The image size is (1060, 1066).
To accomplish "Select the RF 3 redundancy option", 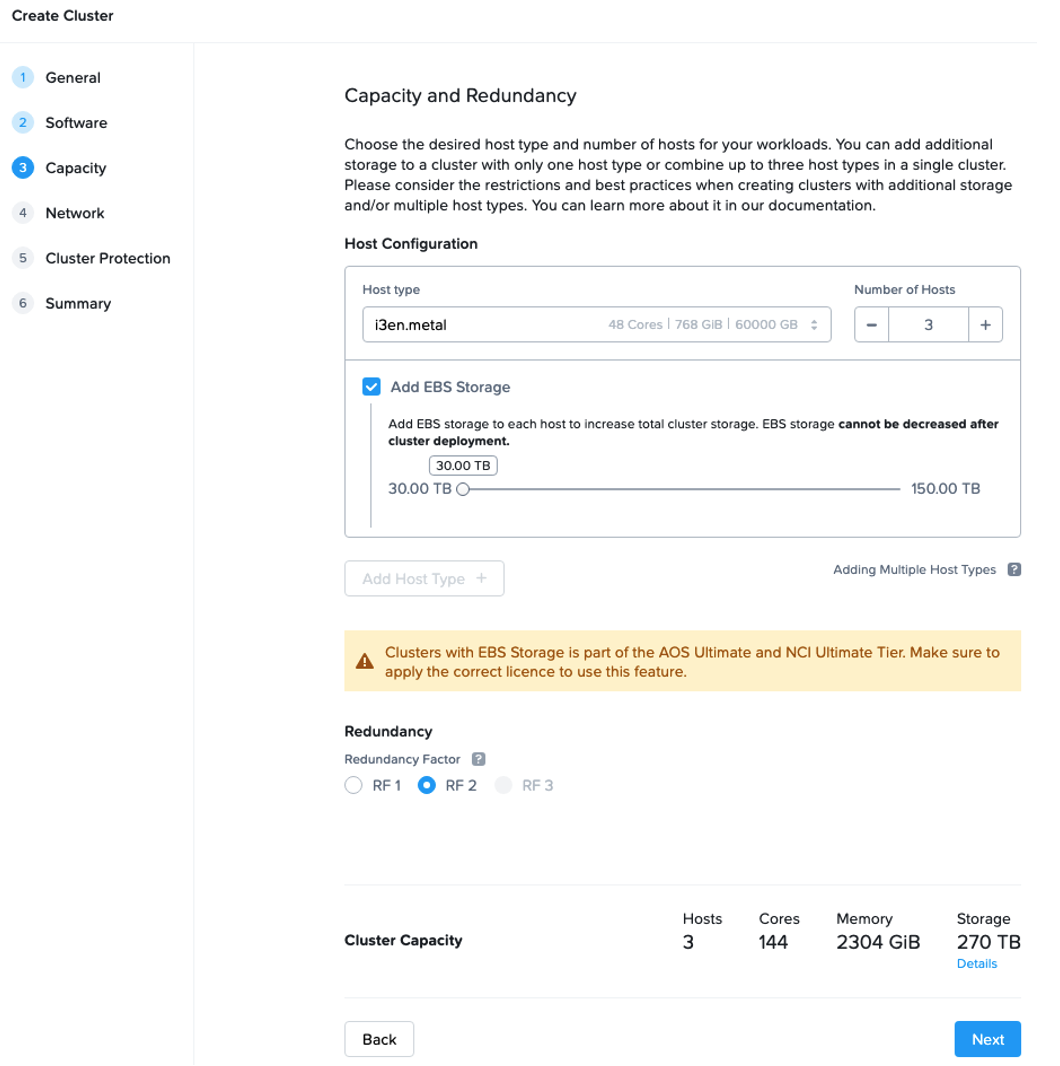I will click(503, 785).
